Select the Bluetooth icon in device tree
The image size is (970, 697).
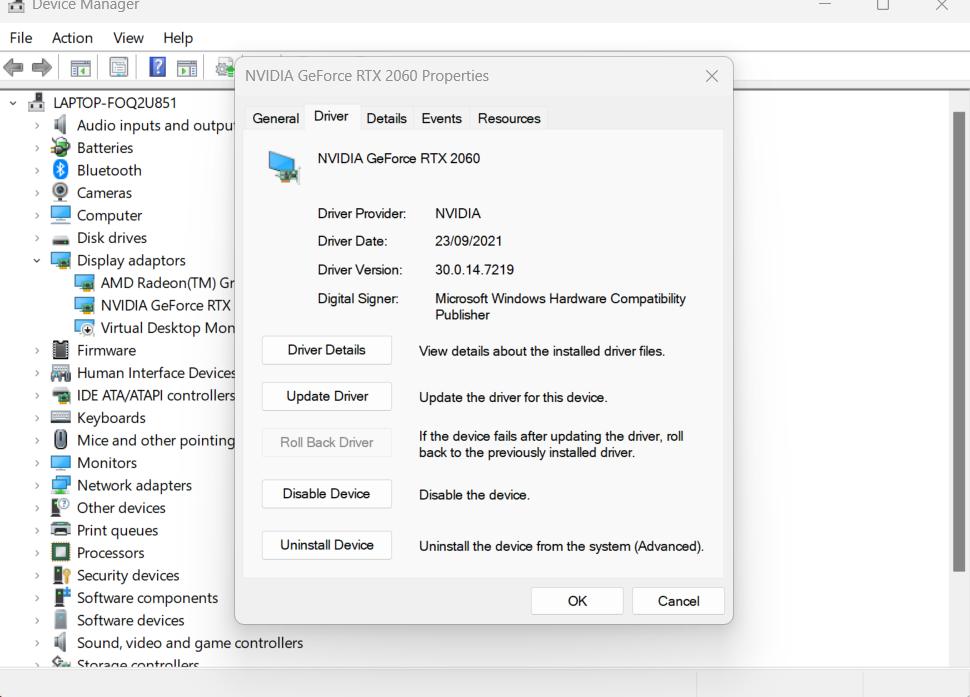click(61, 170)
